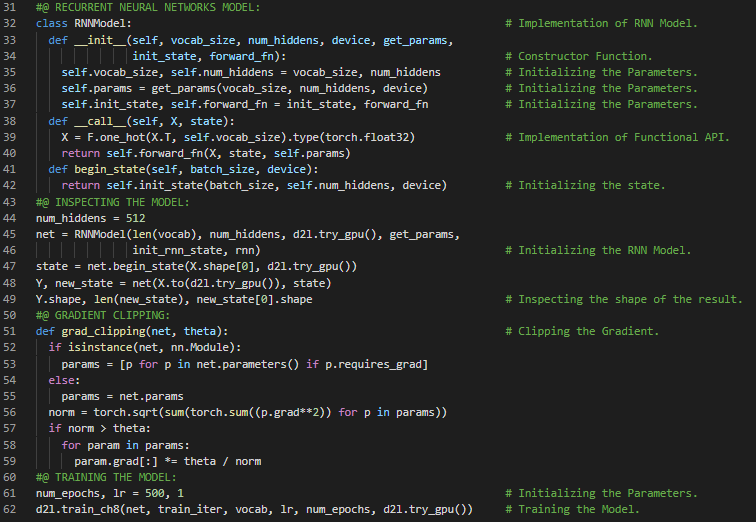
Task: Click line number 44 in the gutter
Action: pyautogui.click(x=13, y=218)
